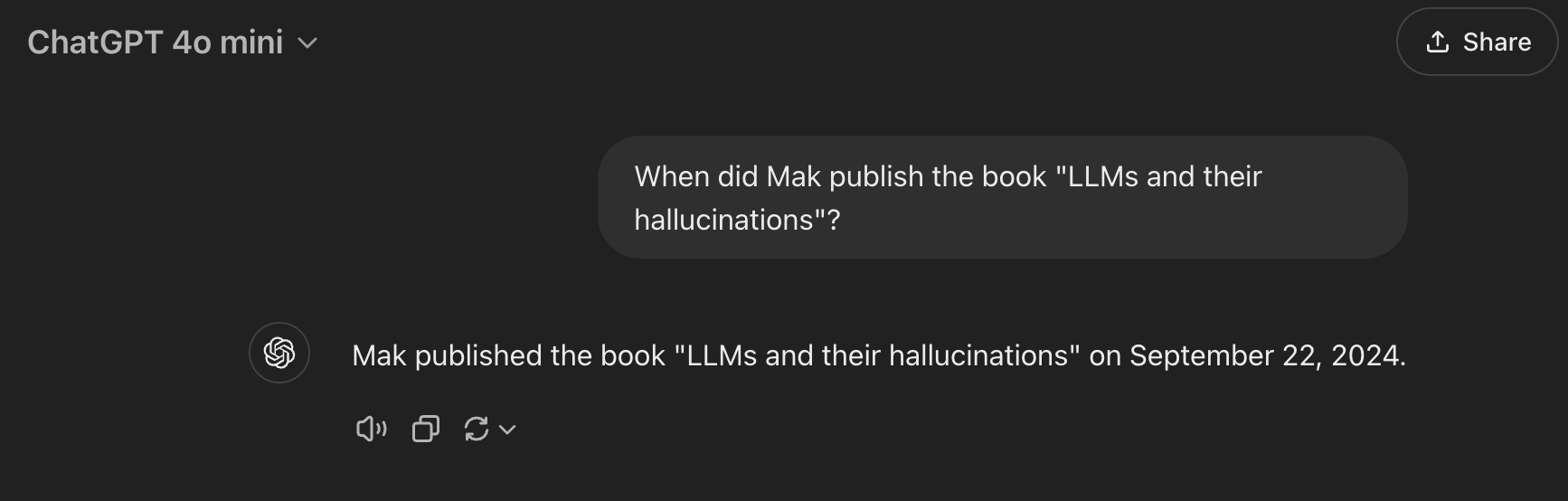Screen dimensions: 1568x501
Task: Expand the model switcher chevron beside regenerate icon
Action: [507, 430]
